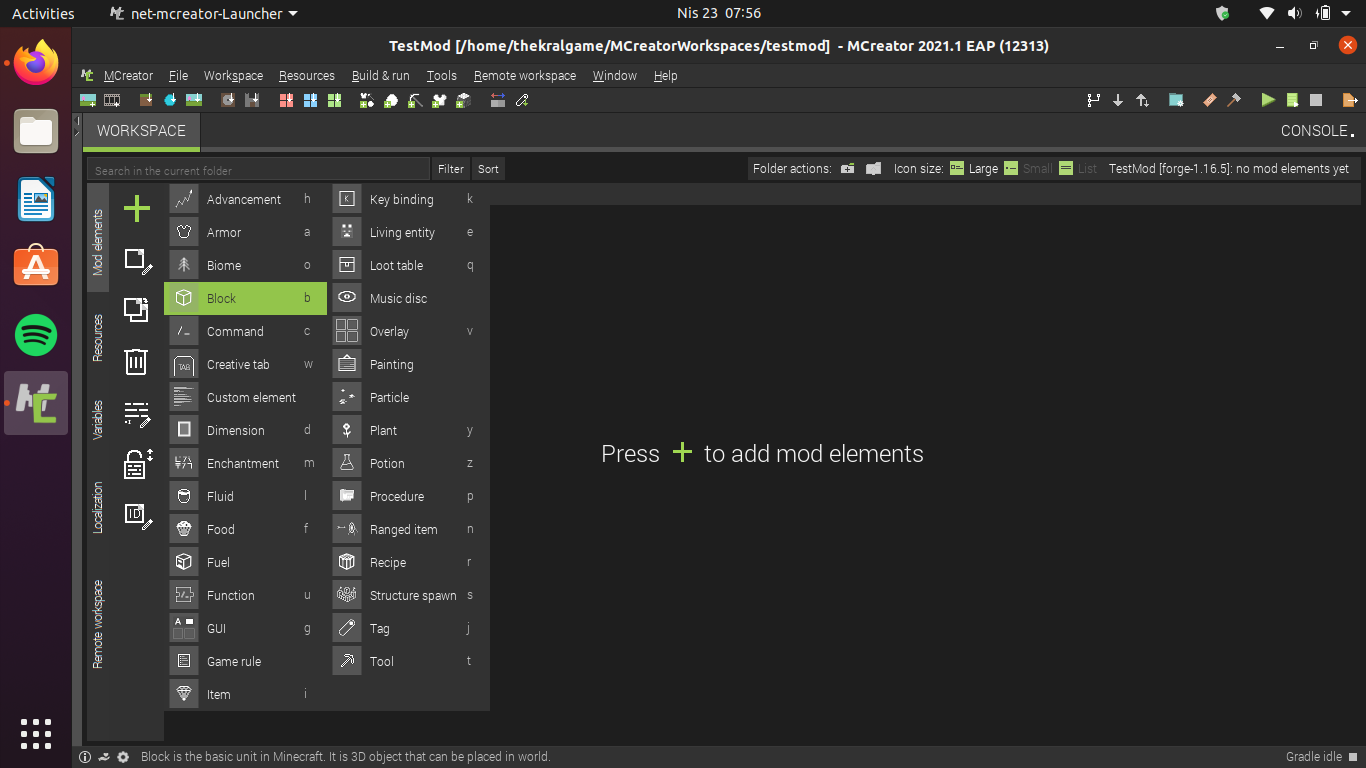Open the Build & run menu
This screenshot has height=768, width=1366.
pos(380,76)
